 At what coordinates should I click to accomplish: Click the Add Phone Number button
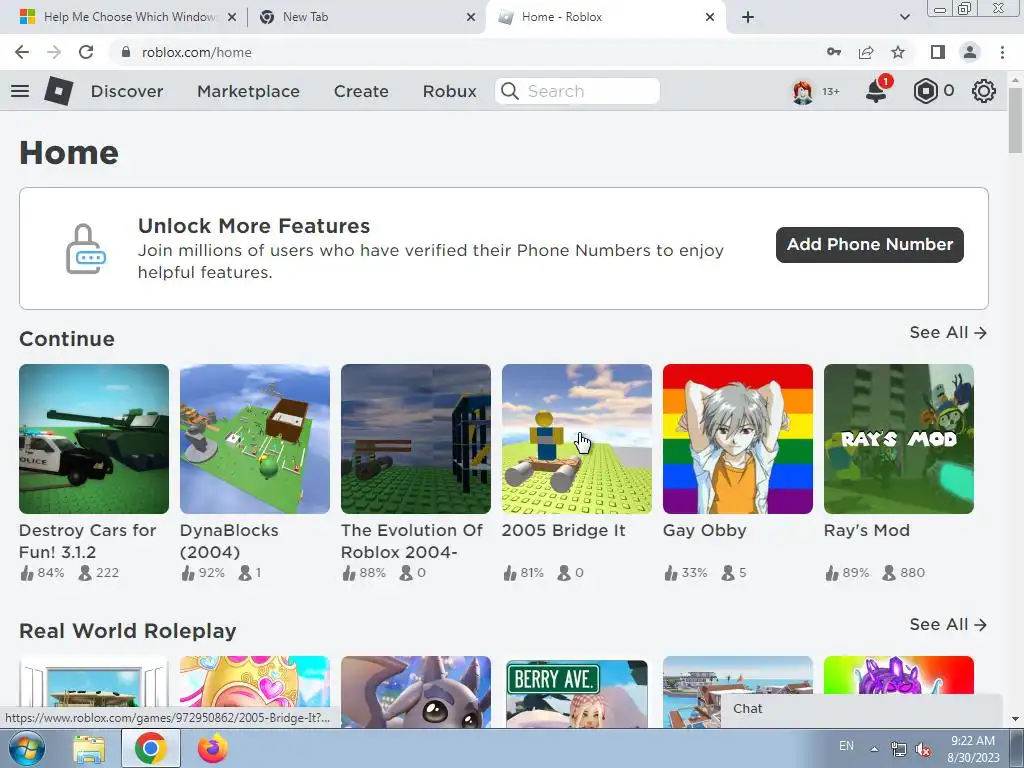point(869,245)
